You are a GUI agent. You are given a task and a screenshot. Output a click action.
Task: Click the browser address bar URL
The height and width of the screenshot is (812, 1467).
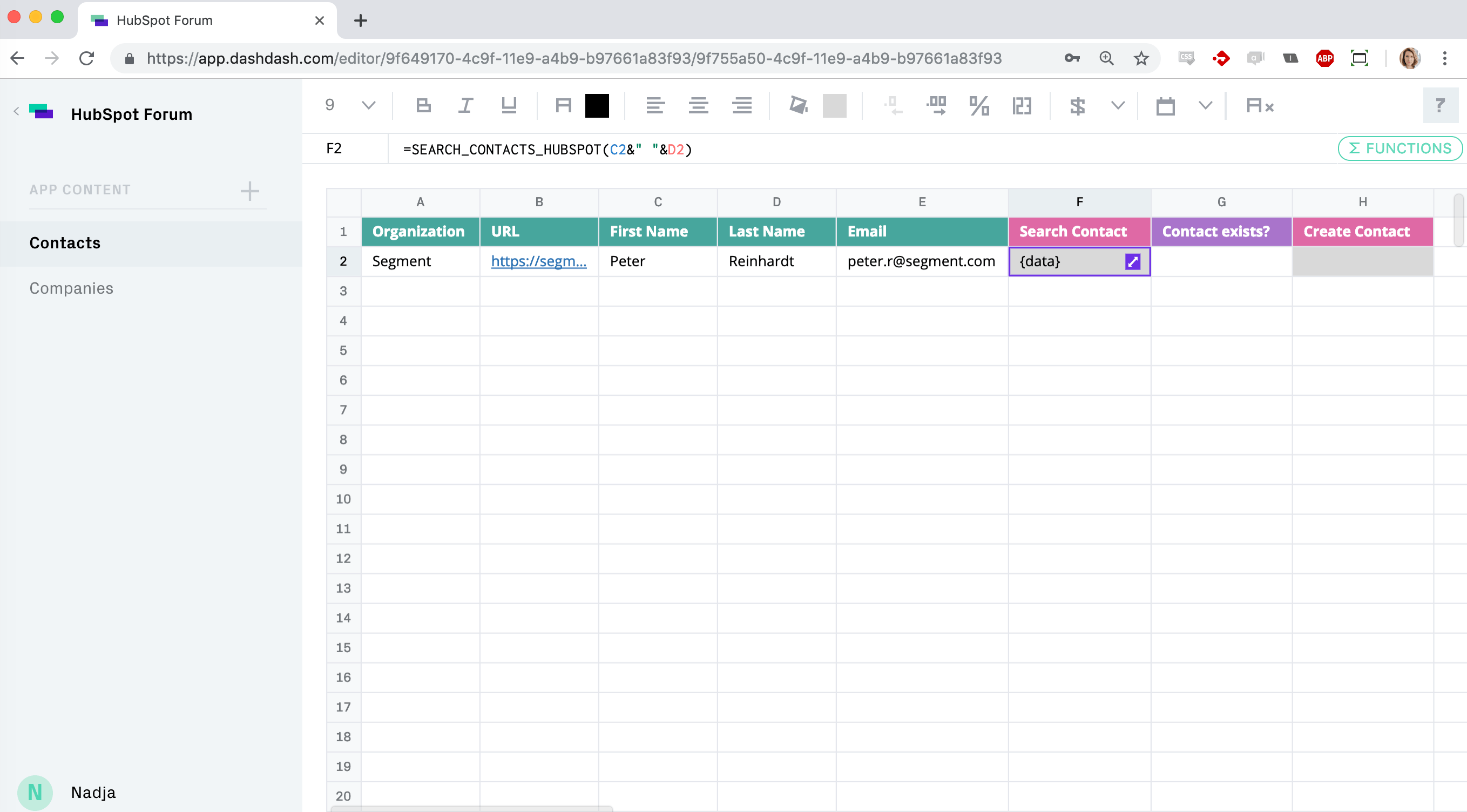pyautogui.click(x=574, y=58)
